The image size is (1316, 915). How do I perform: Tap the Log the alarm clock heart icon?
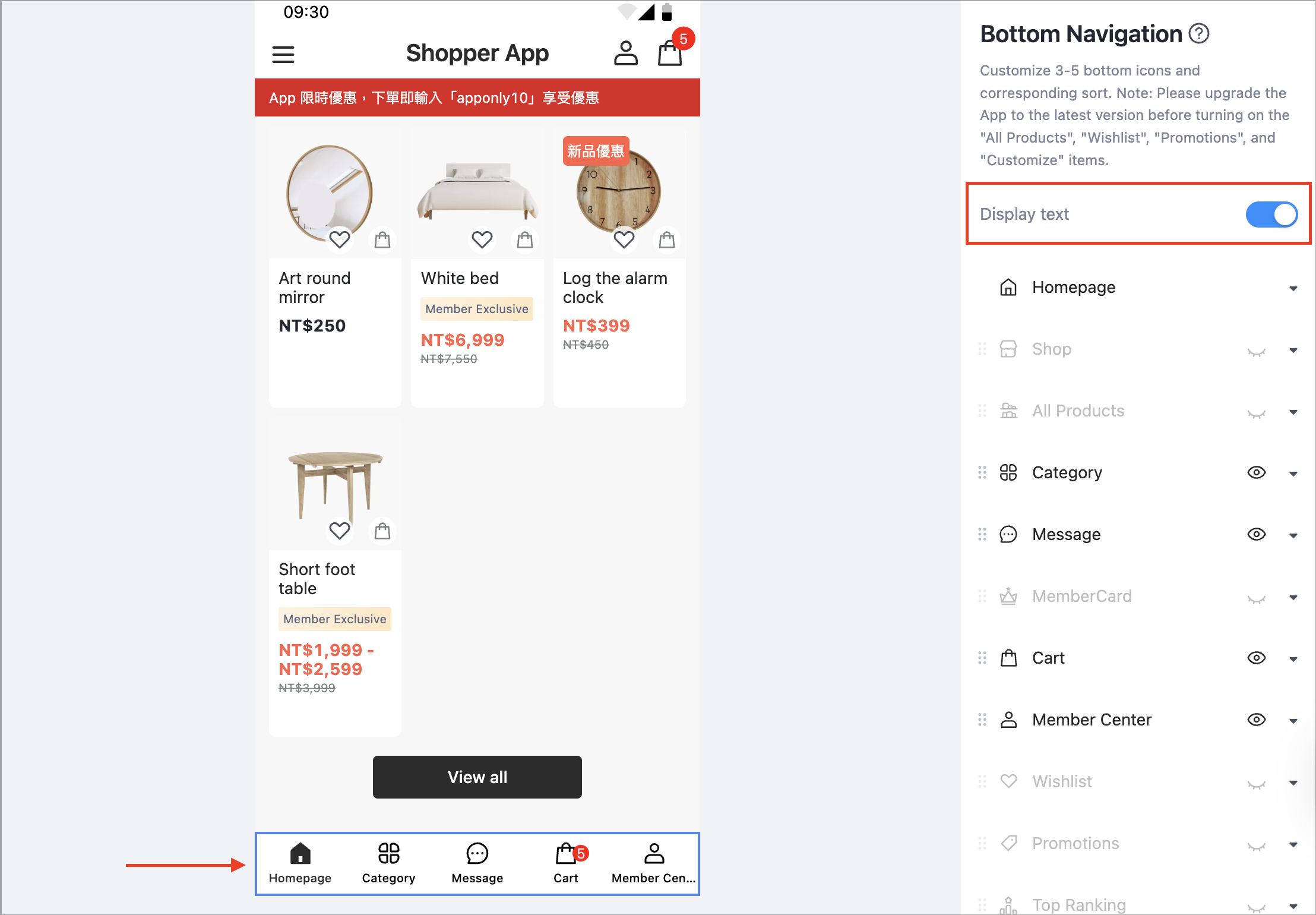[x=624, y=240]
